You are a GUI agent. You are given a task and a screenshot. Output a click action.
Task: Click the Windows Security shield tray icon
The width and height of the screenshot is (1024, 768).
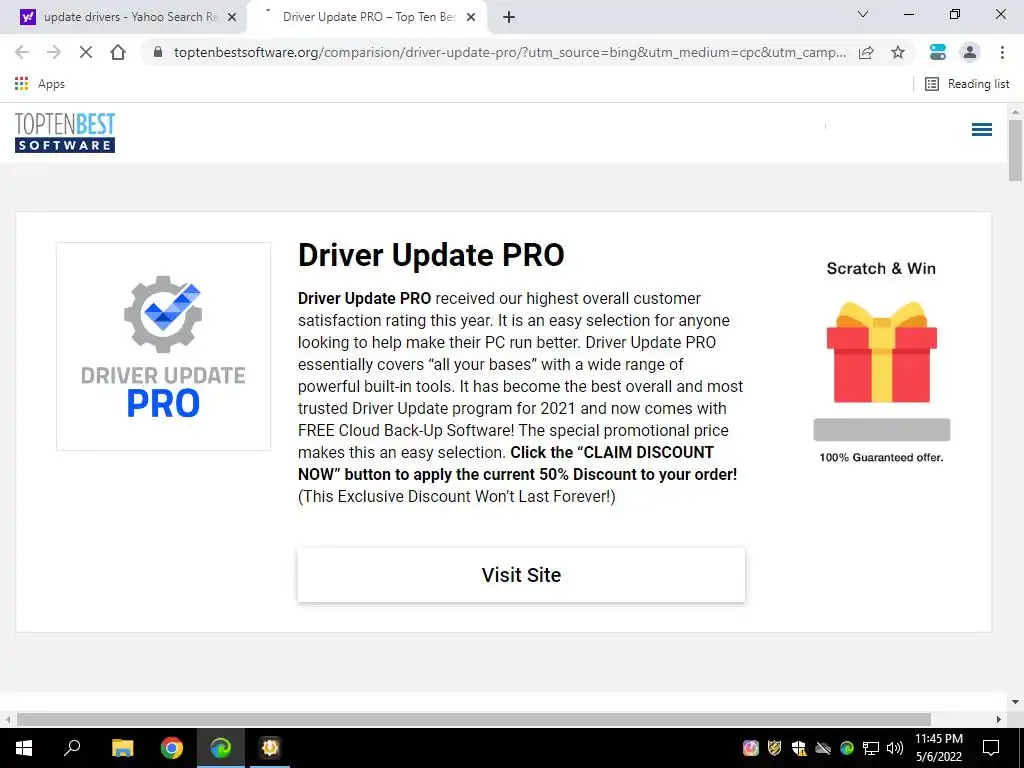(799, 748)
